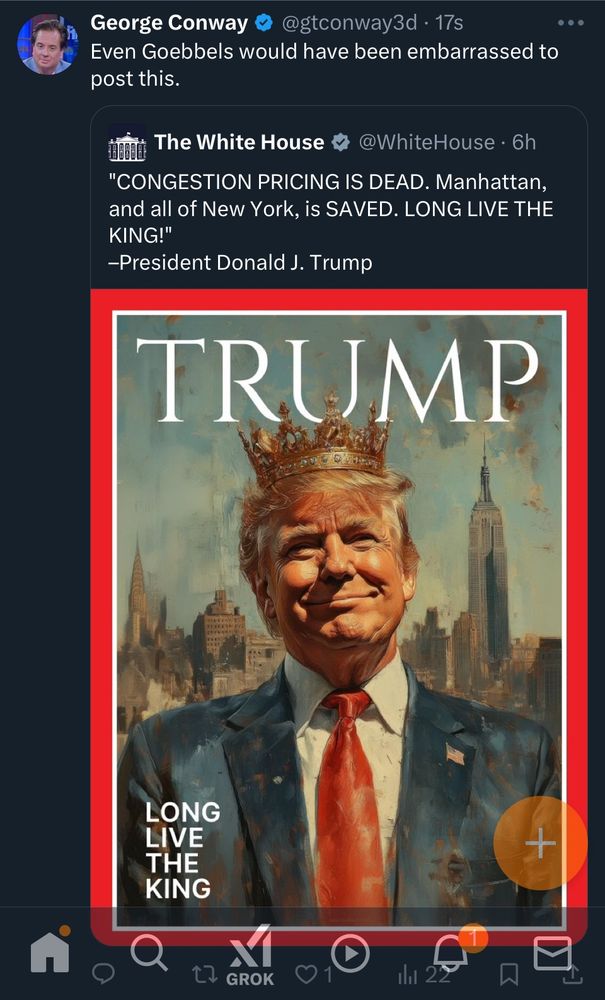Open the Messages envelope icon

552,953
